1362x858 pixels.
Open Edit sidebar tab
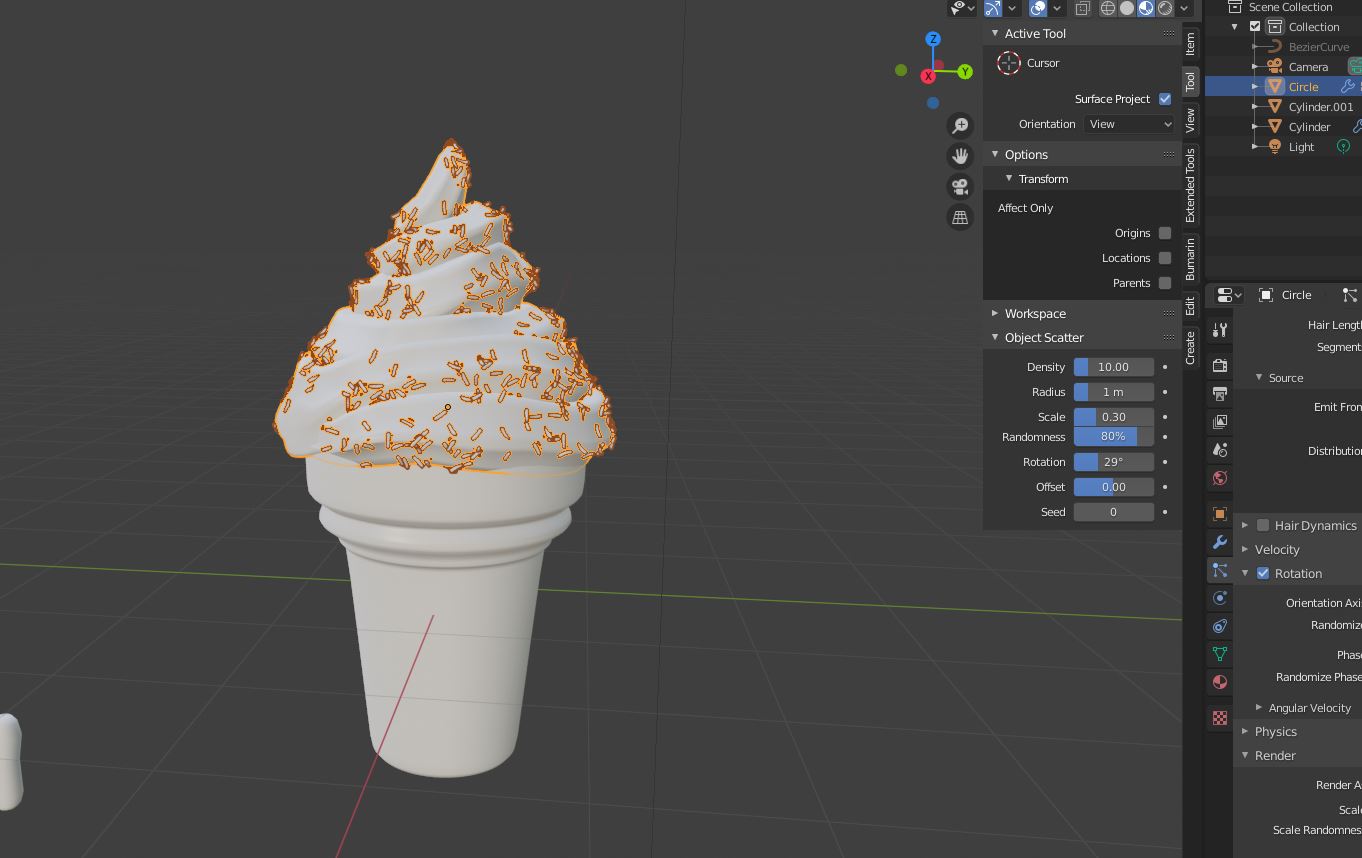coord(1190,306)
